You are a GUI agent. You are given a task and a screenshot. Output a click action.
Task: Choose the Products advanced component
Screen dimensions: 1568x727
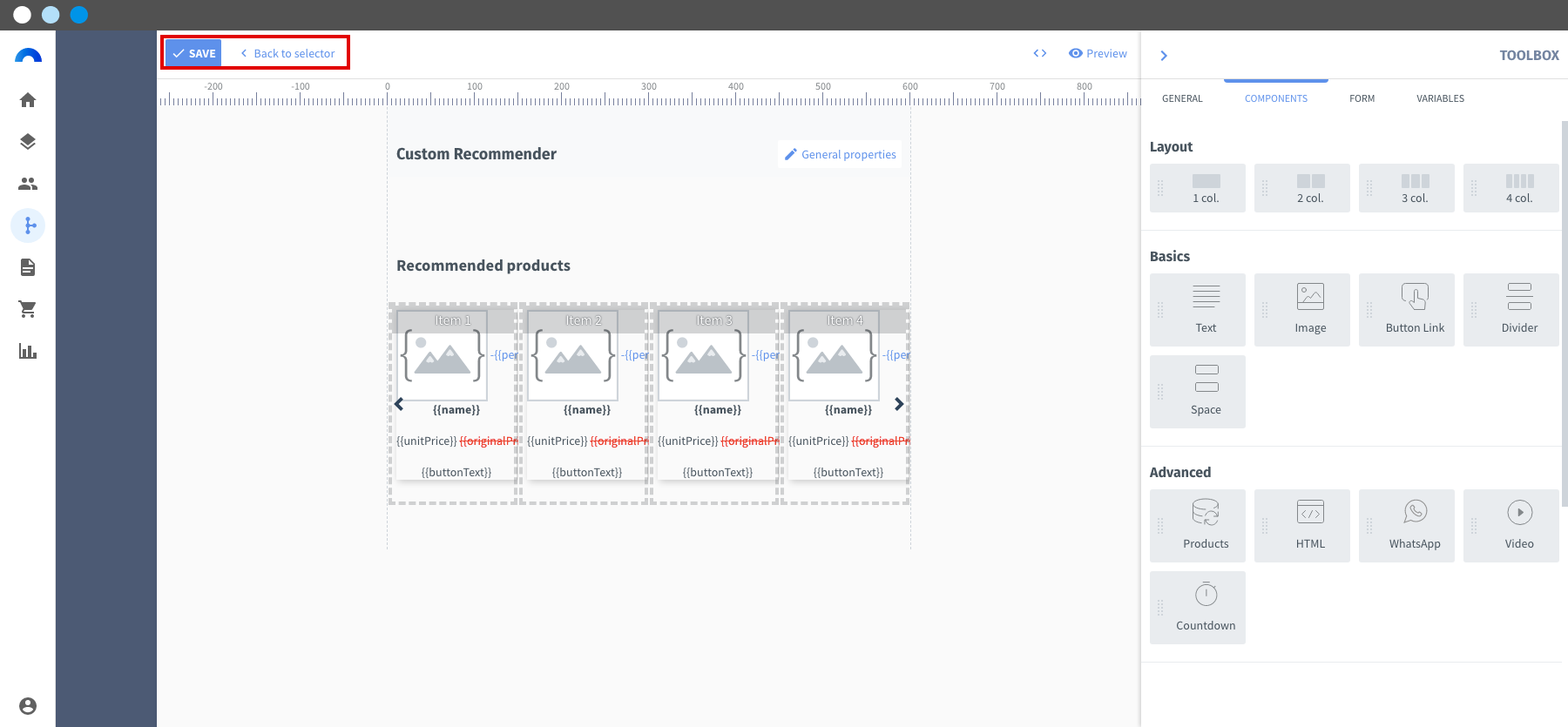1198,526
